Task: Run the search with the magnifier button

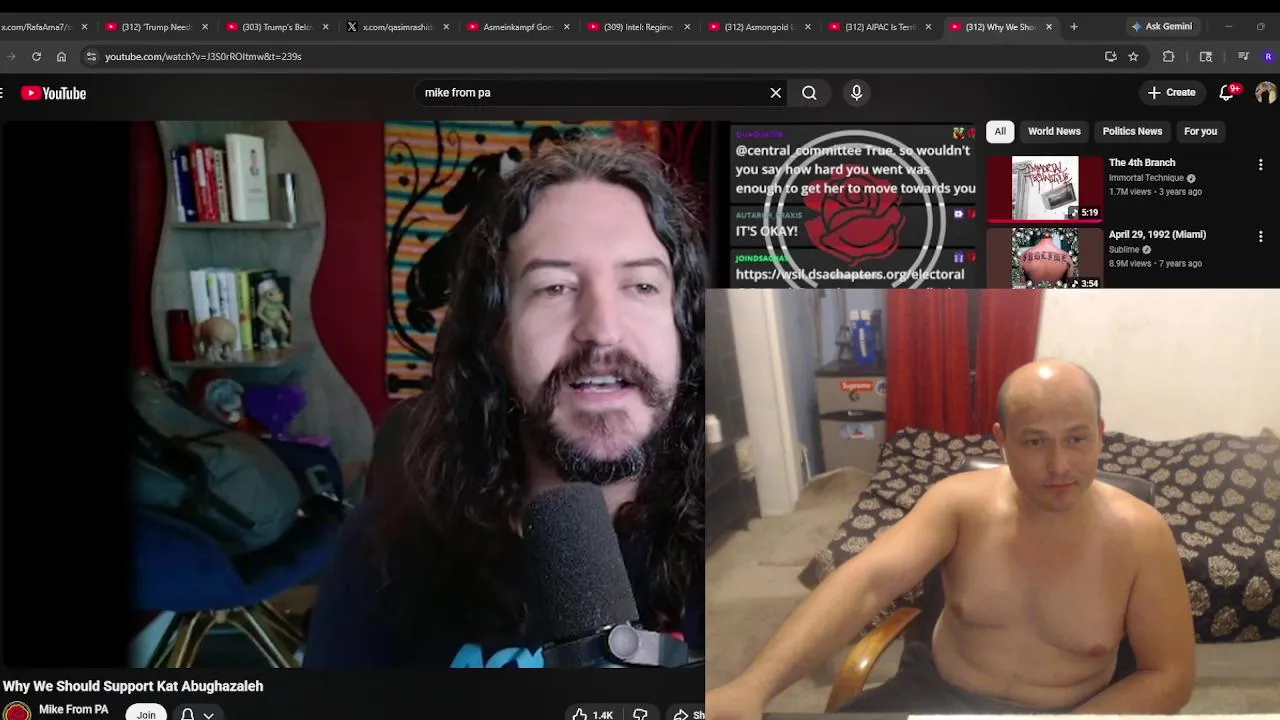Action: coord(809,93)
